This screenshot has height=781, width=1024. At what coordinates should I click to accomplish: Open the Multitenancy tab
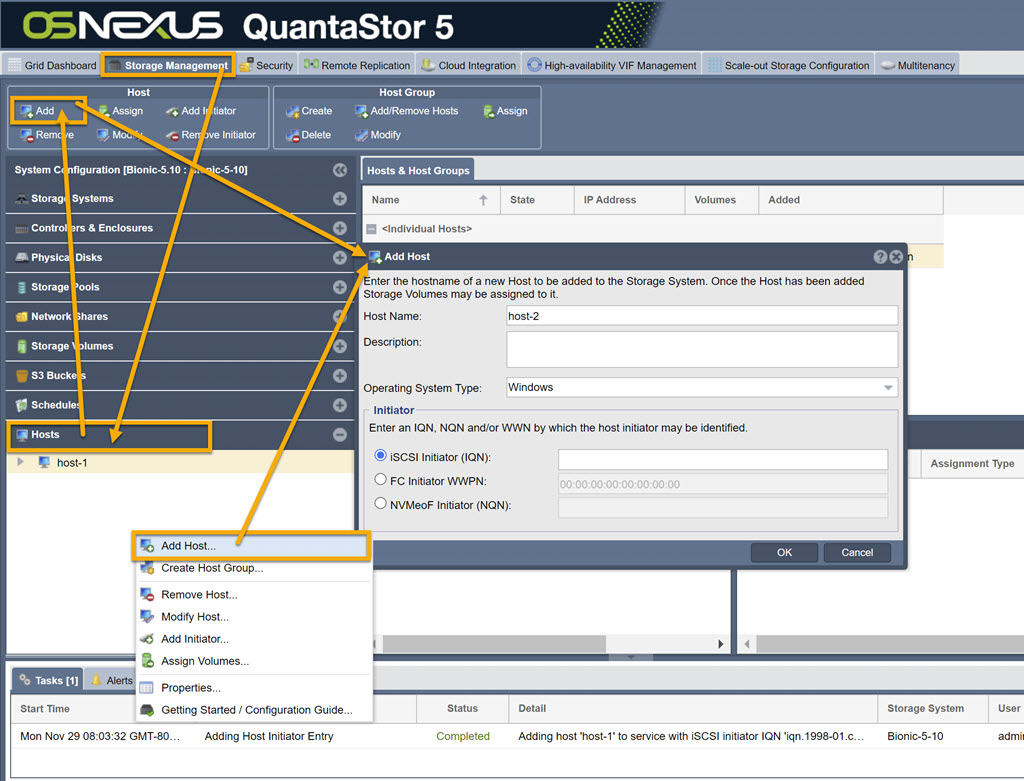tap(918, 65)
